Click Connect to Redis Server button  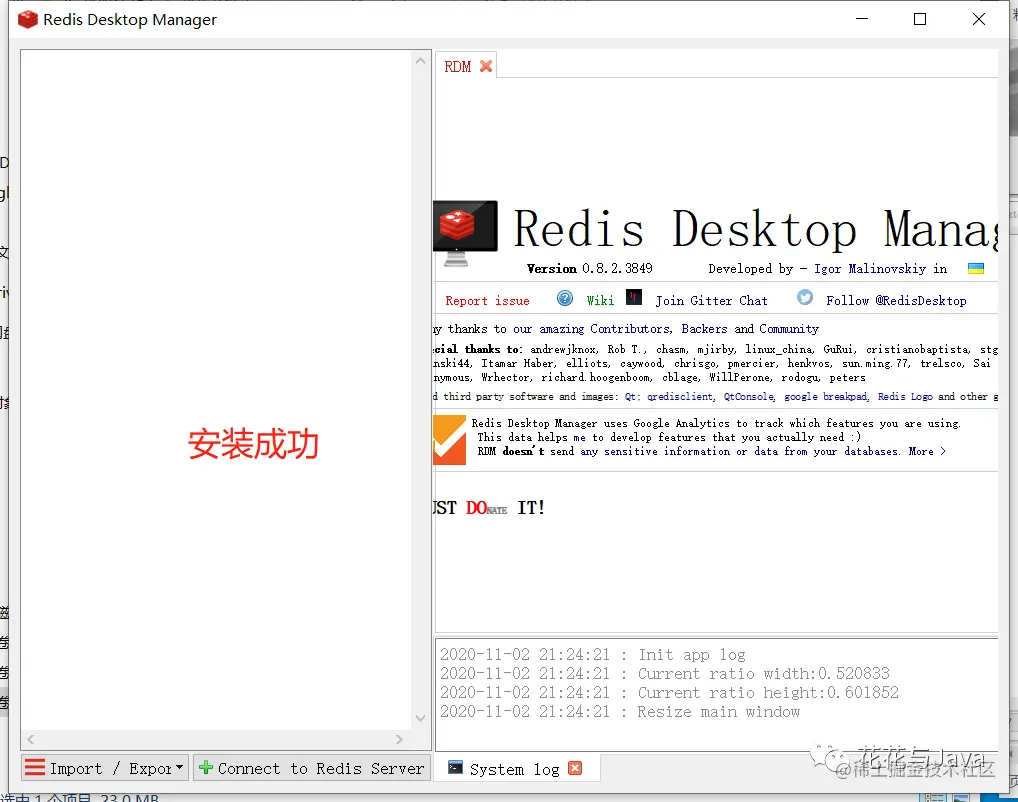(312, 768)
